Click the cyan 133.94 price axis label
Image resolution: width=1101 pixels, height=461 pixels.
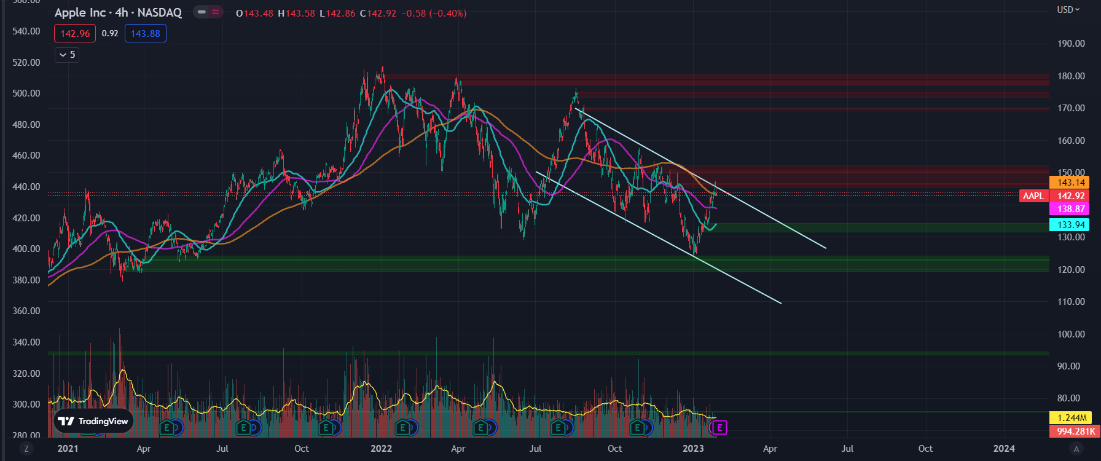[x=1068, y=225]
